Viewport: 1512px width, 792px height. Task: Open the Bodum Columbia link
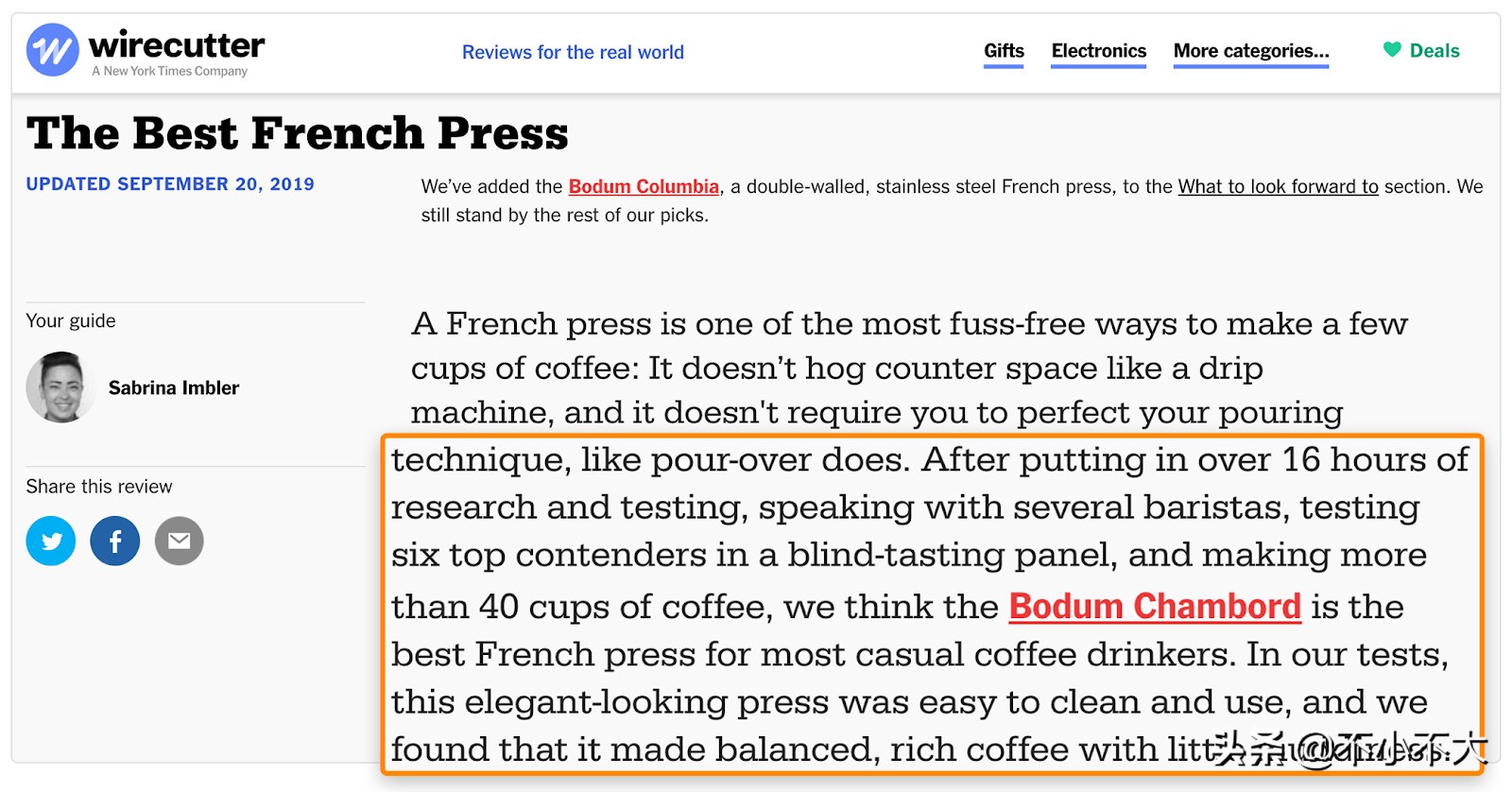(644, 187)
